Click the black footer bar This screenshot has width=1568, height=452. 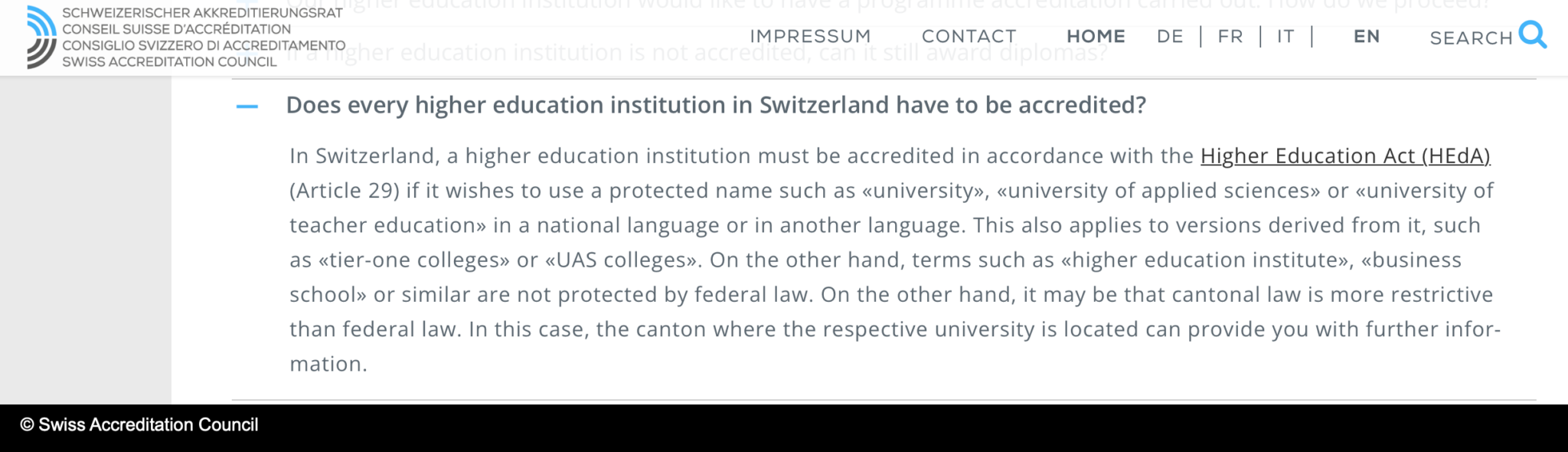coord(919,427)
